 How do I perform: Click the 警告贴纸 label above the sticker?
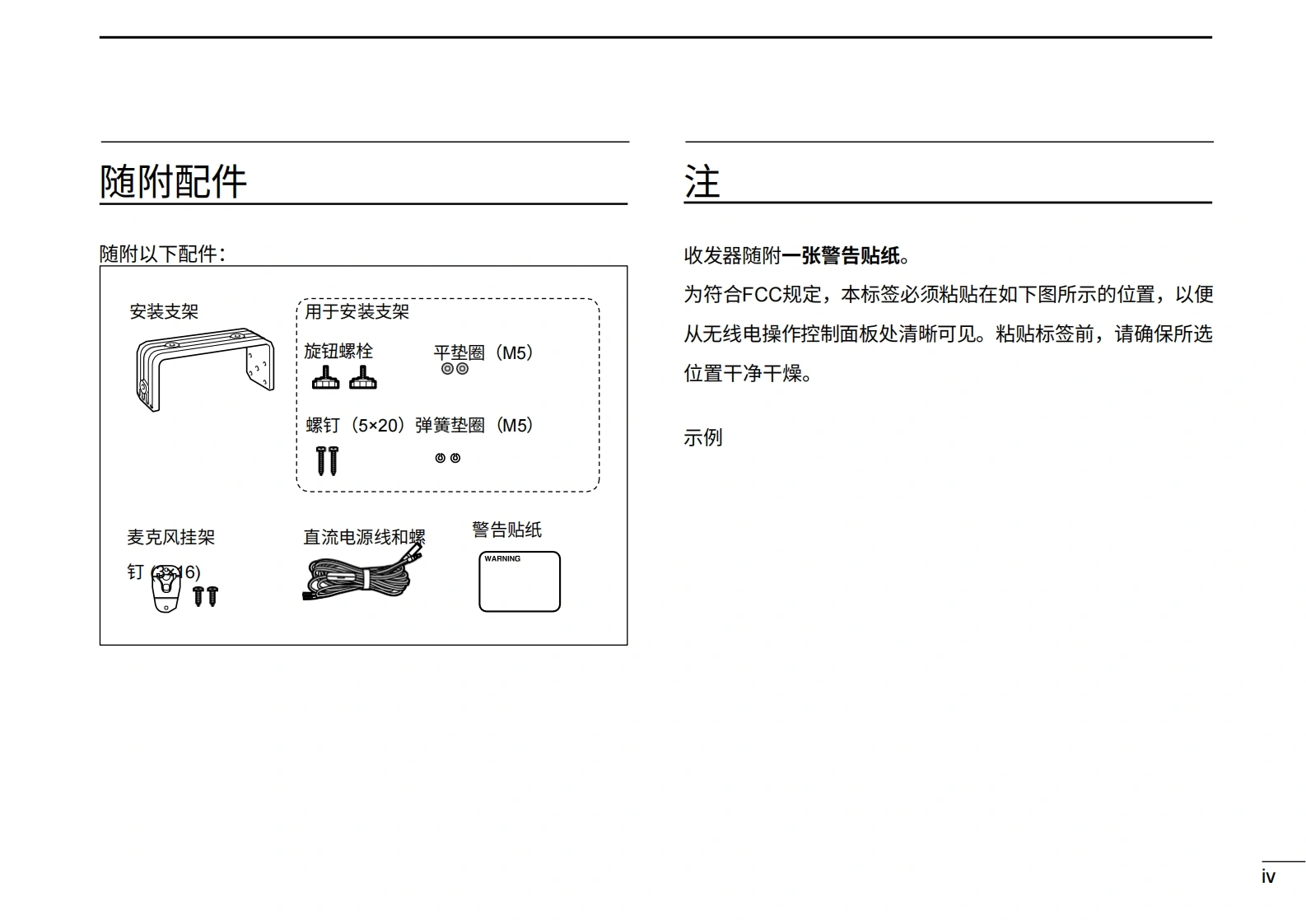tap(506, 530)
